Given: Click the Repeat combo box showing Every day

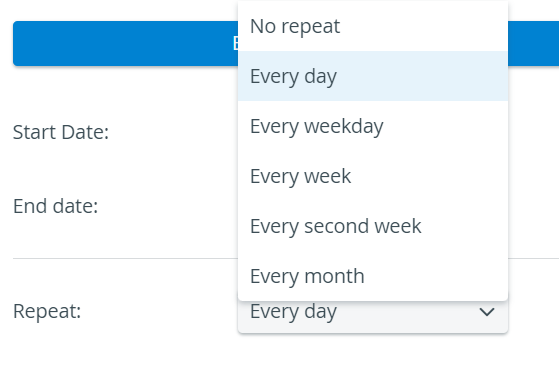Looking at the screenshot, I should 373,317.
